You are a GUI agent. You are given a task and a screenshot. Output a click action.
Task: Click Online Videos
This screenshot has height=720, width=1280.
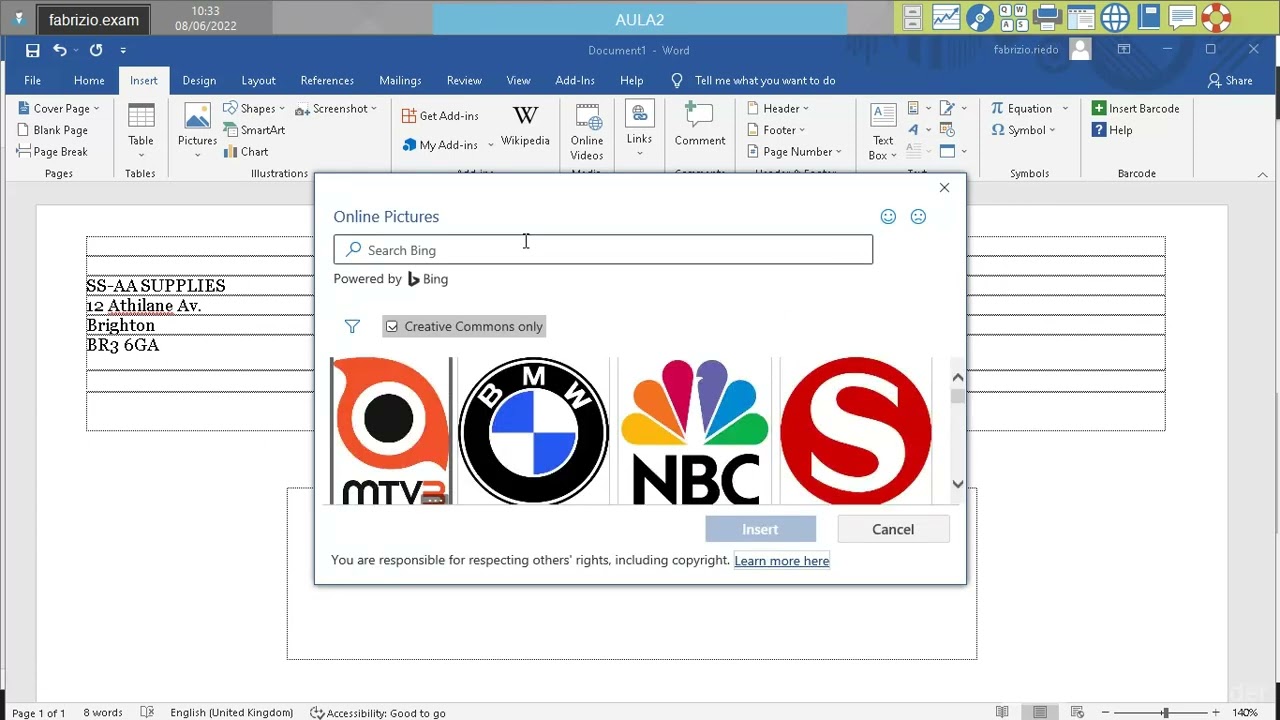587,131
